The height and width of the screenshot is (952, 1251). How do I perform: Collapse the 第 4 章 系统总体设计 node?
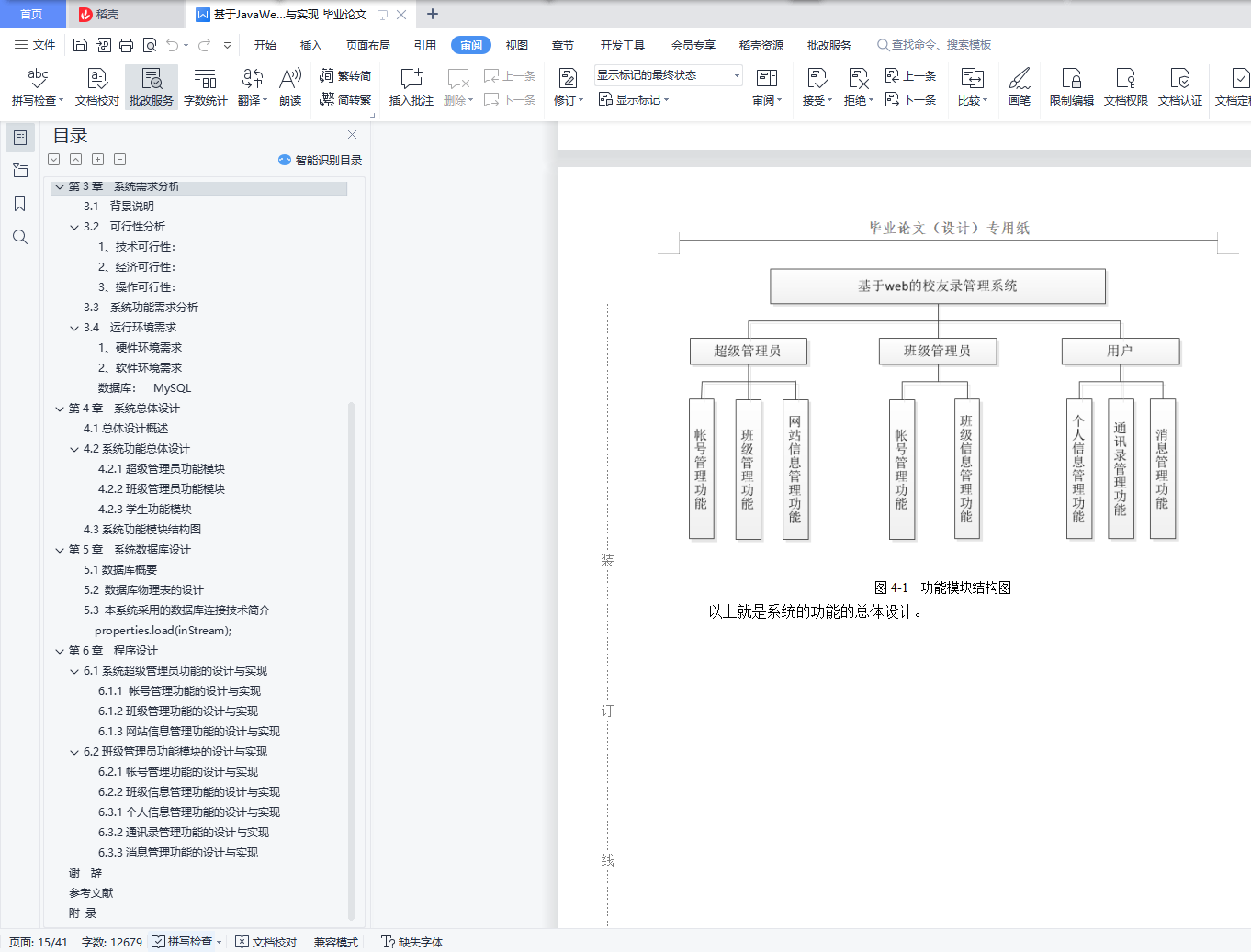tap(60, 409)
